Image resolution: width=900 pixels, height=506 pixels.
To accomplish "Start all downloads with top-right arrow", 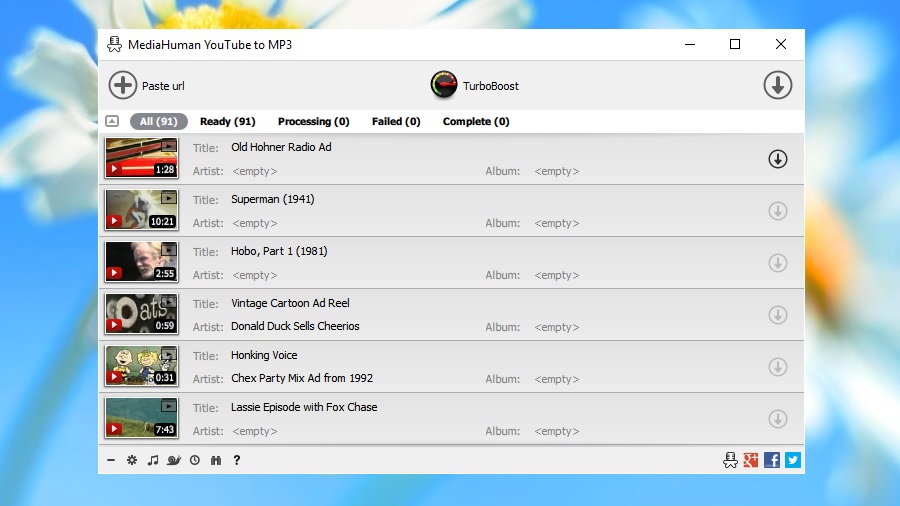I will [778, 85].
